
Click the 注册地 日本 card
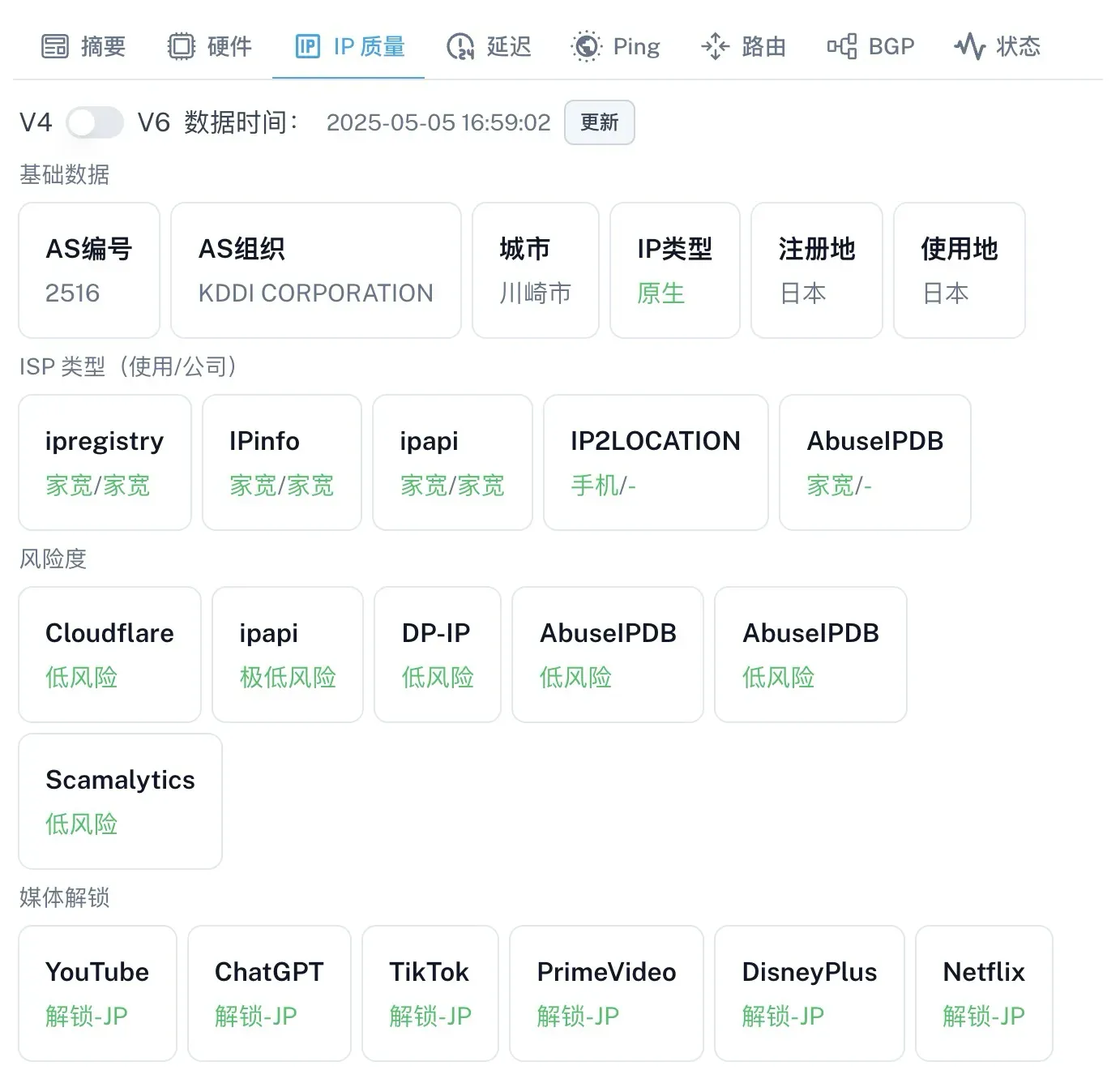click(817, 270)
